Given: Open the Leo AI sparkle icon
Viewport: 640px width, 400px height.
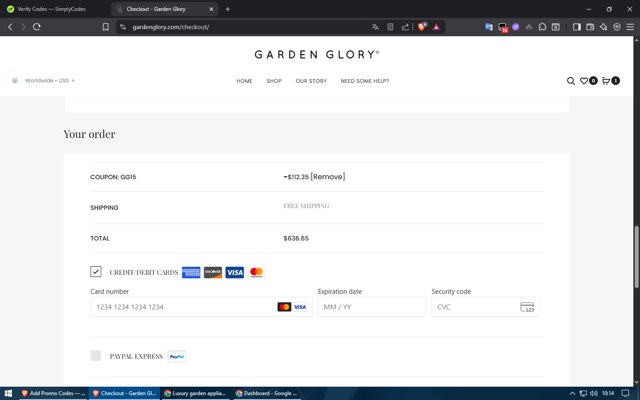Looking at the screenshot, I should 603,27.
